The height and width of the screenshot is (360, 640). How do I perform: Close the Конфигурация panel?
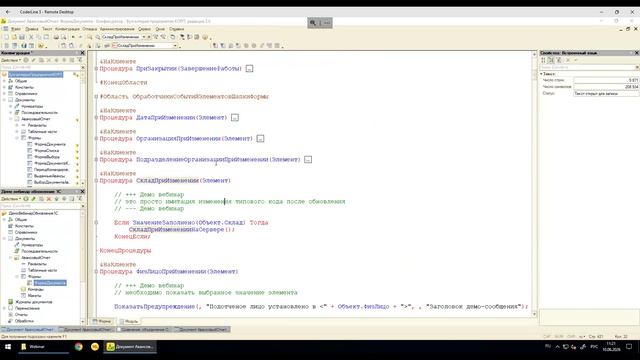82,53
